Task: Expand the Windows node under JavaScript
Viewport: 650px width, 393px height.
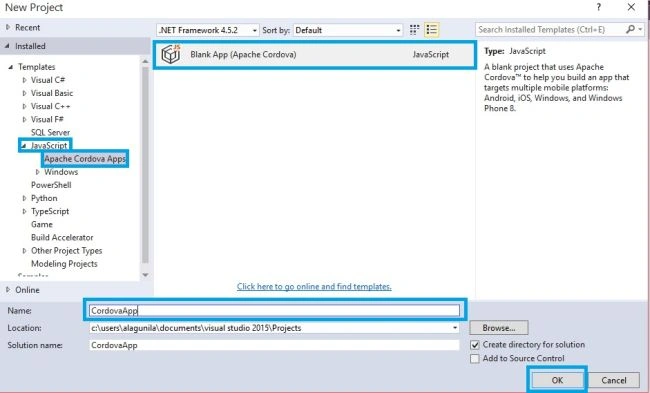Action: (x=38, y=172)
